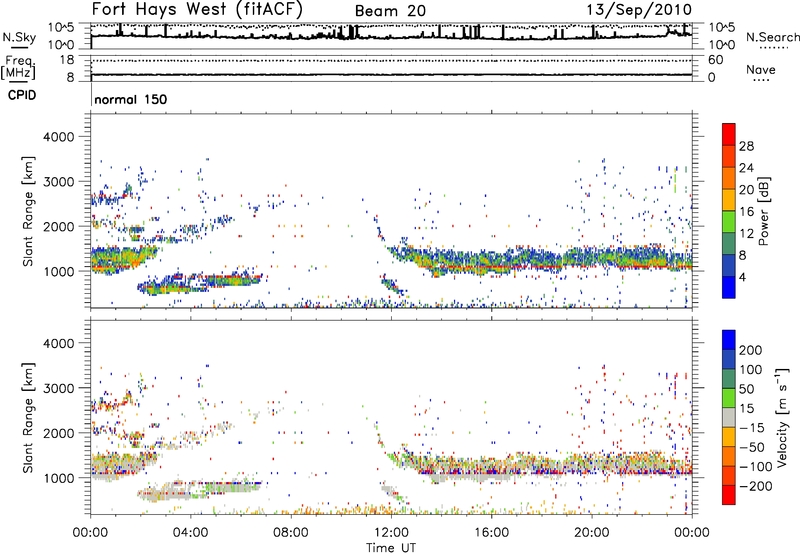Click the '16' power colorbar label

tap(746, 212)
